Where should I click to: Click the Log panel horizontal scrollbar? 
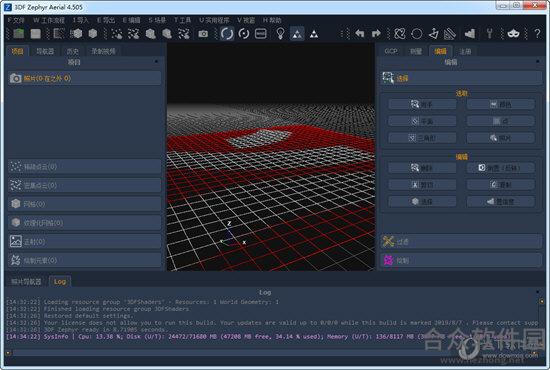click(x=271, y=353)
